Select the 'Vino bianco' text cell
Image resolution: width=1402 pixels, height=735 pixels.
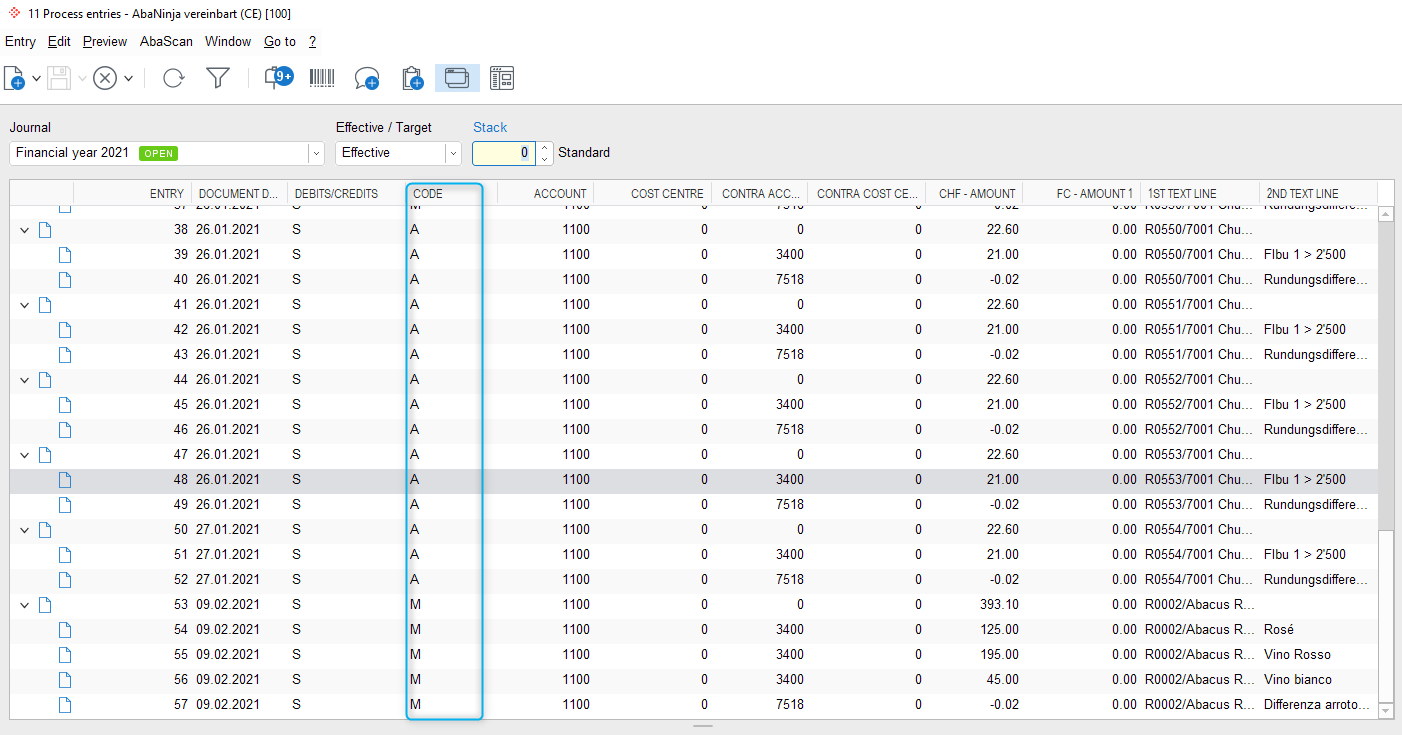click(1318, 680)
